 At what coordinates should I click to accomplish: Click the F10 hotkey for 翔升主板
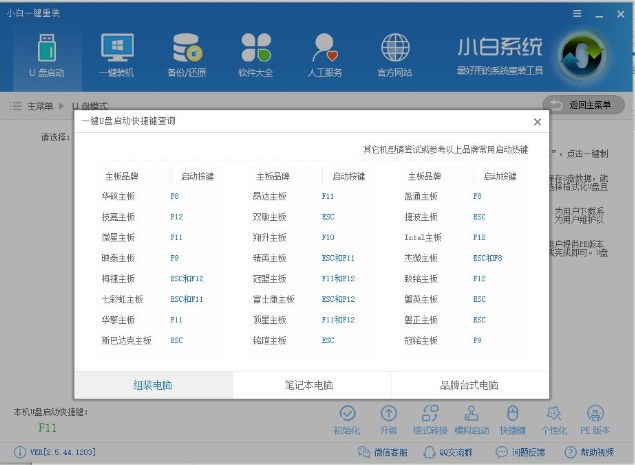(328, 237)
